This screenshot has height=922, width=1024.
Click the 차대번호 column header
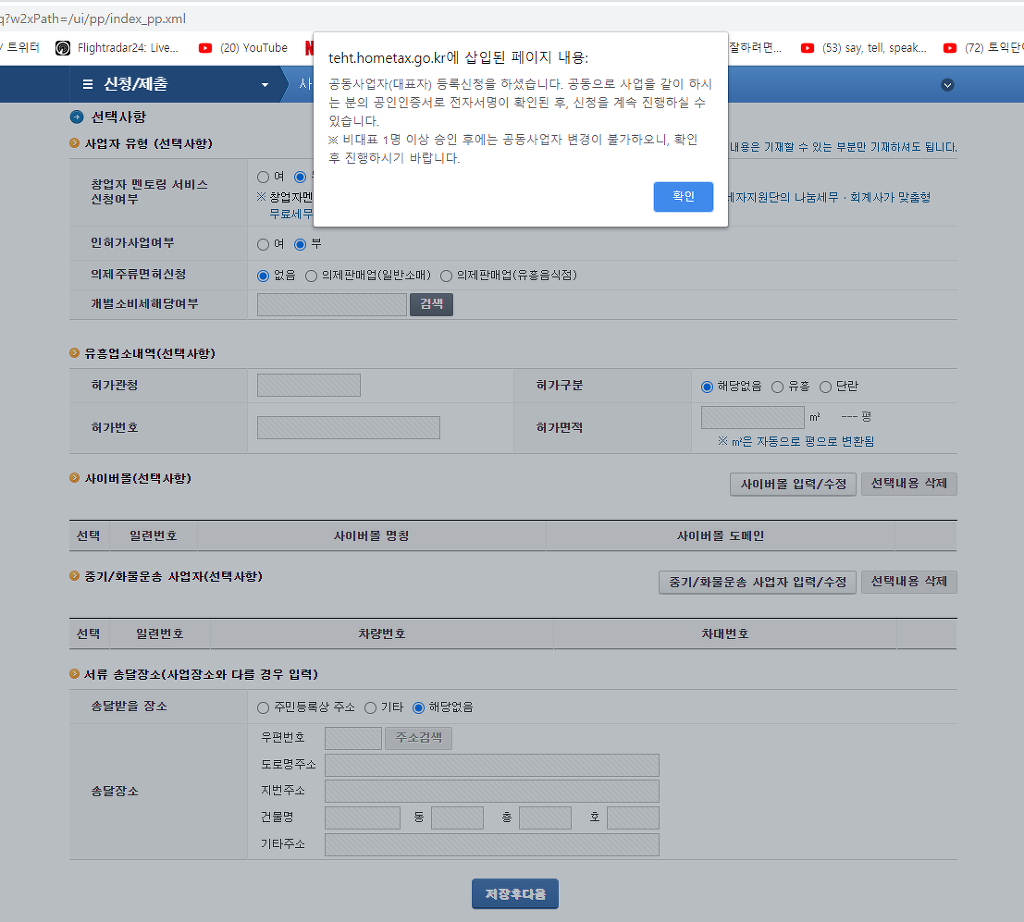coord(725,634)
